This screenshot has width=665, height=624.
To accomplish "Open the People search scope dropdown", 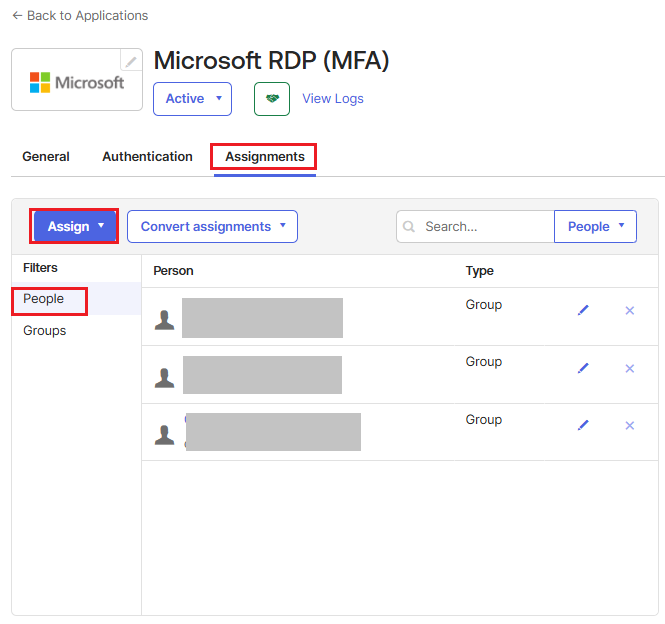I will 596,226.
